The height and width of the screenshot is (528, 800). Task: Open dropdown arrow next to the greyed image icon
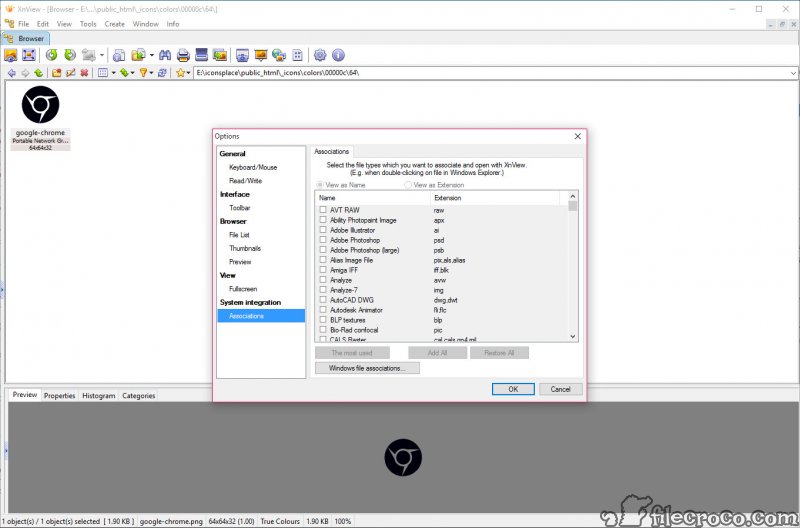point(102,55)
